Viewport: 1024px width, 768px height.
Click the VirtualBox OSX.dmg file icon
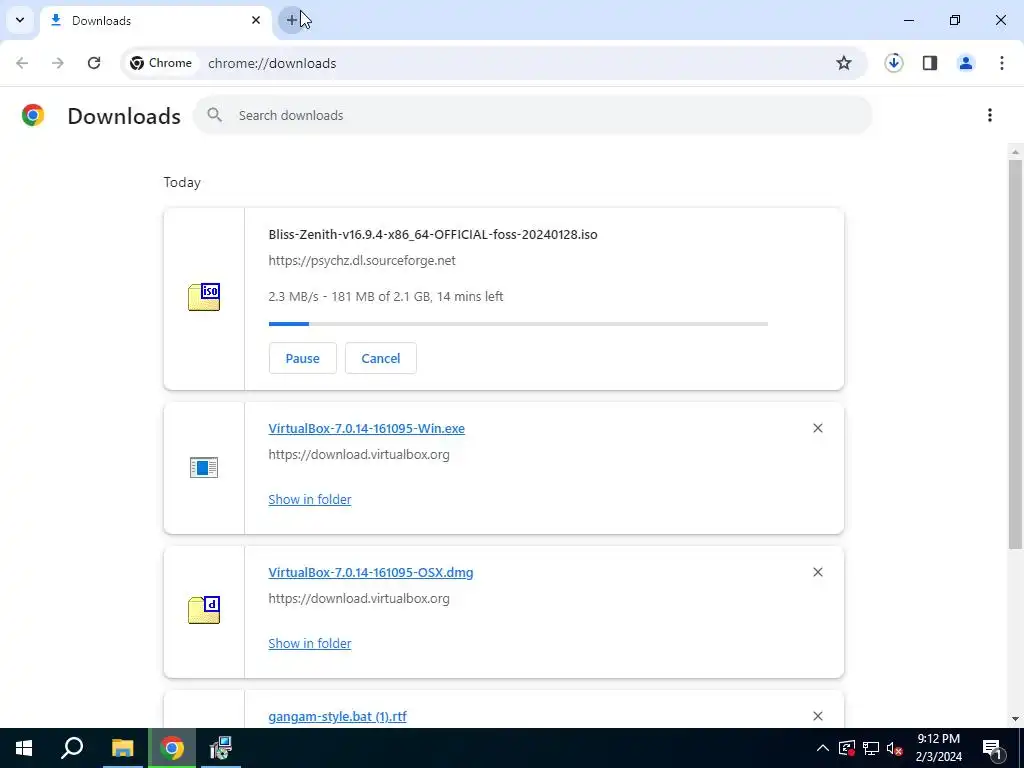pyautogui.click(x=204, y=610)
